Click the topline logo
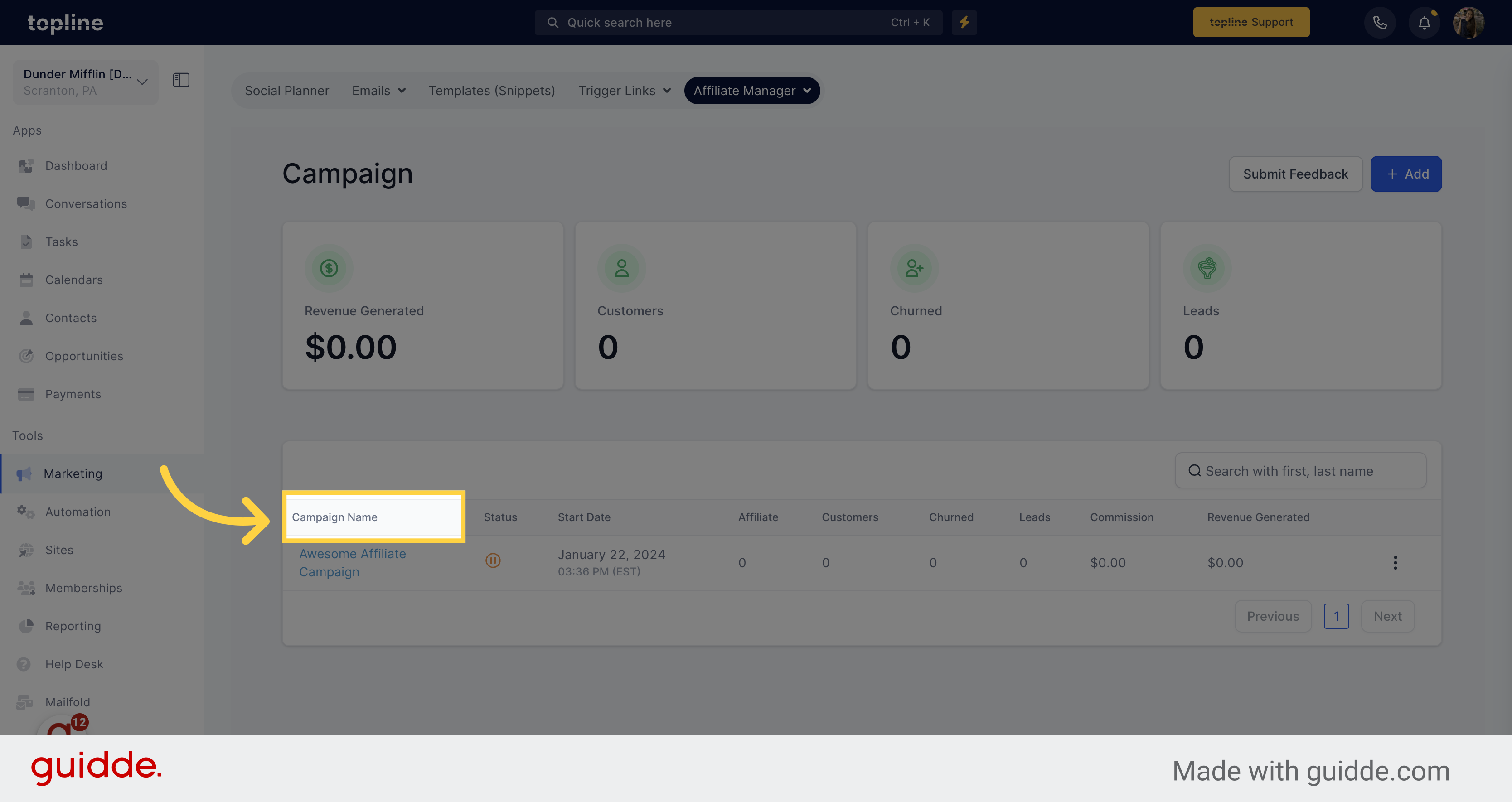1512x802 pixels. [x=65, y=23]
